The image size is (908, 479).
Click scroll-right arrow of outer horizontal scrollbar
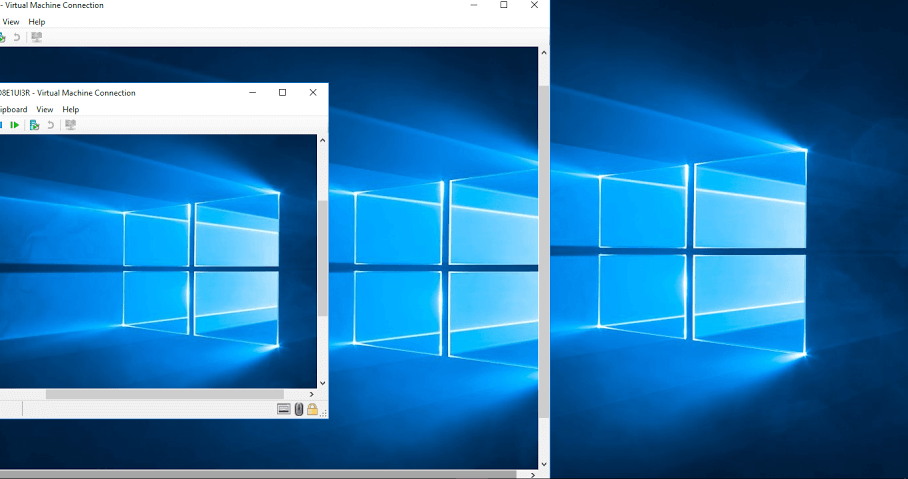coord(533,475)
